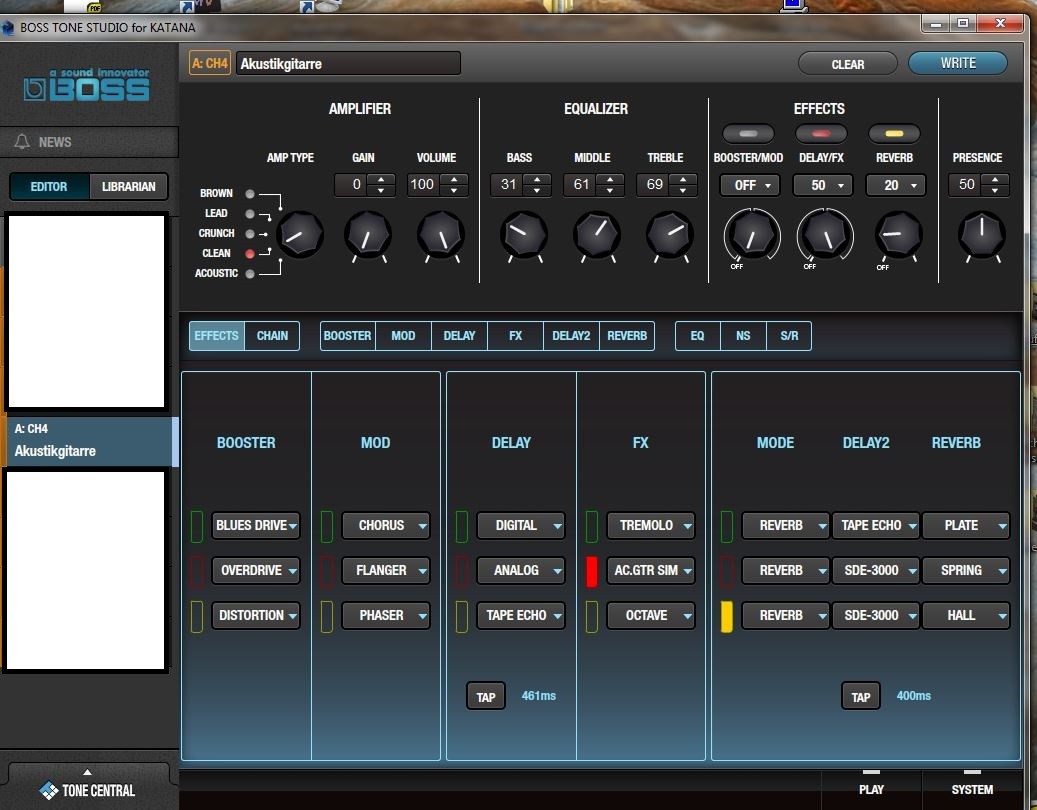Open the Phaser mod dropdown
The width and height of the screenshot is (1037, 810).
tap(386, 616)
